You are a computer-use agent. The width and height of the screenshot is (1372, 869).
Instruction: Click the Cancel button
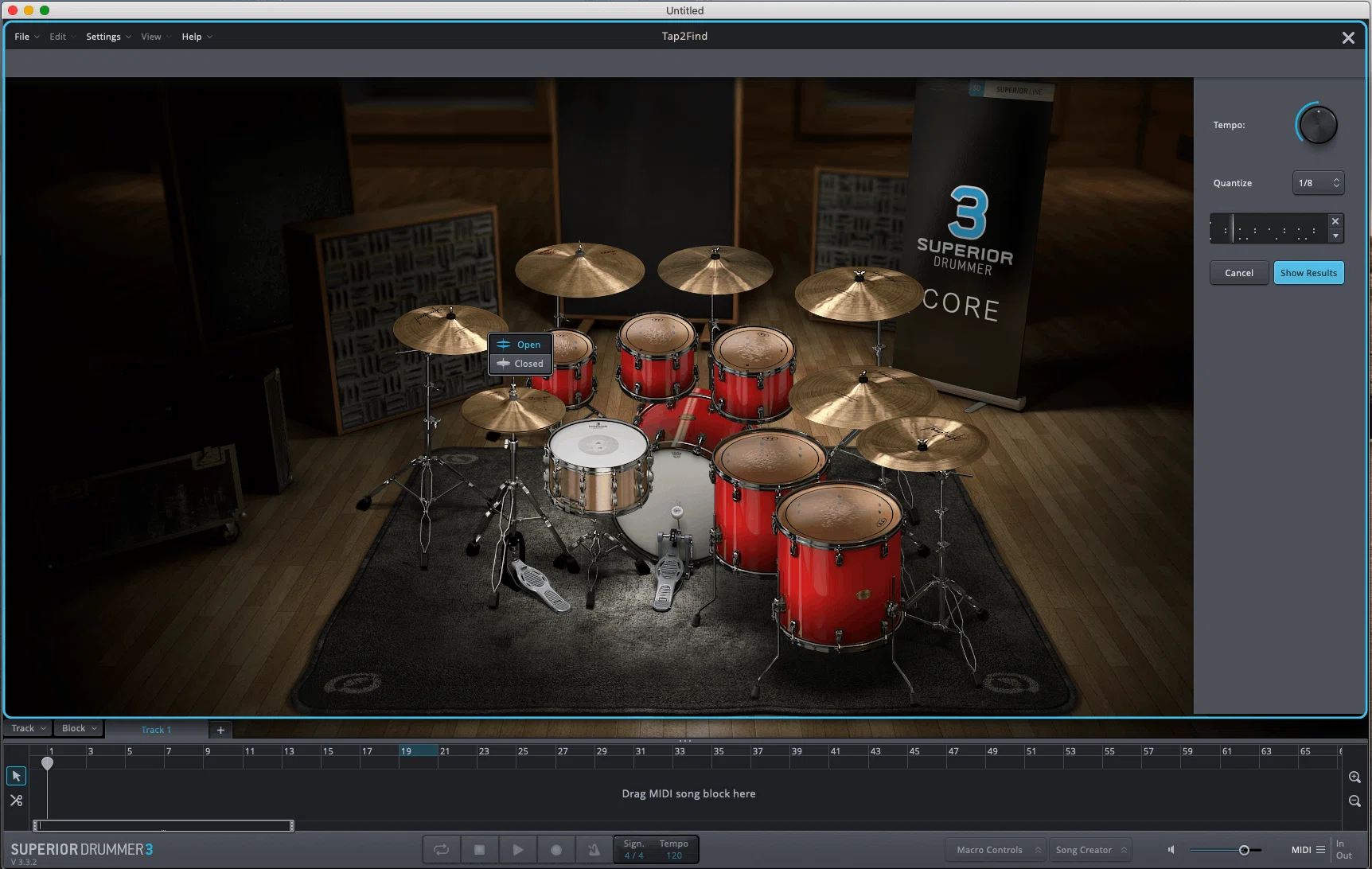point(1238,273)
